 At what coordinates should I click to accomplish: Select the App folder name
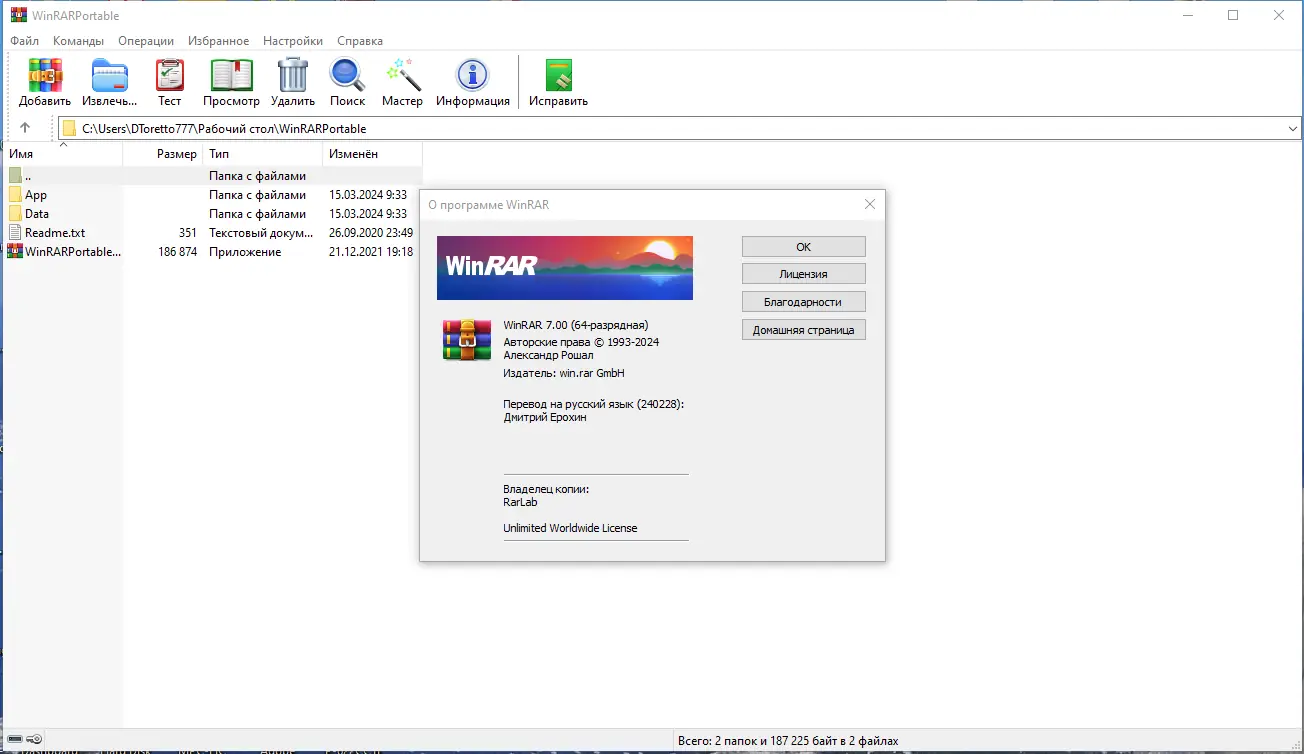click(x=36, y=195)
